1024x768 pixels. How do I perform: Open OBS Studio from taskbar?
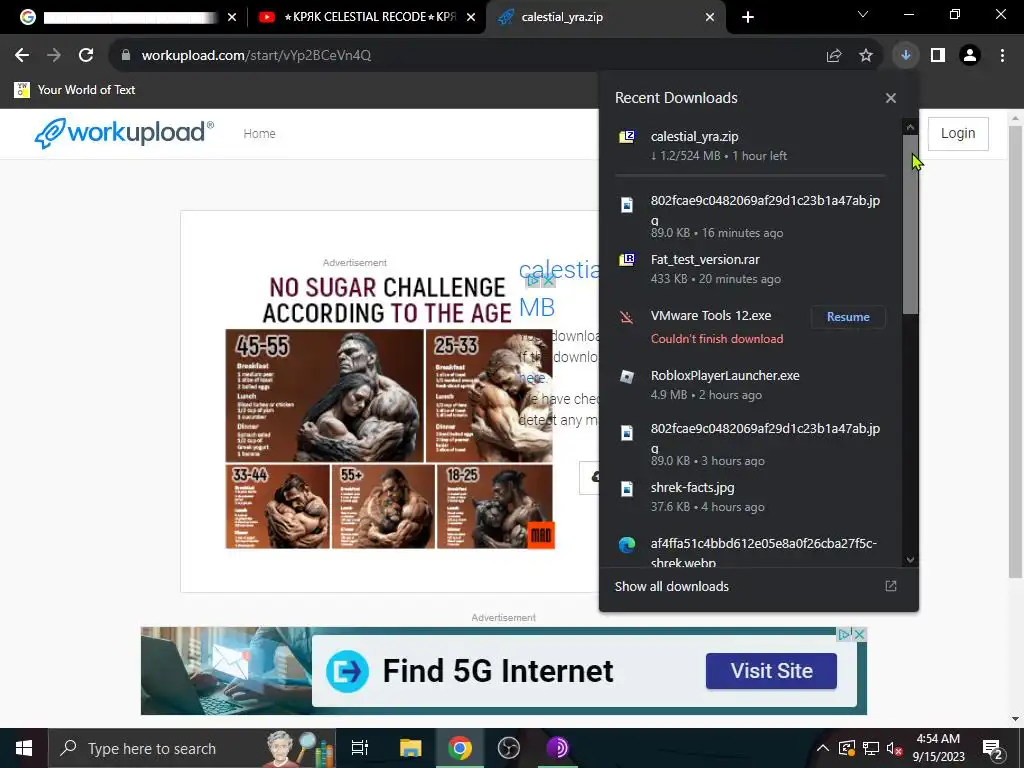509,748
